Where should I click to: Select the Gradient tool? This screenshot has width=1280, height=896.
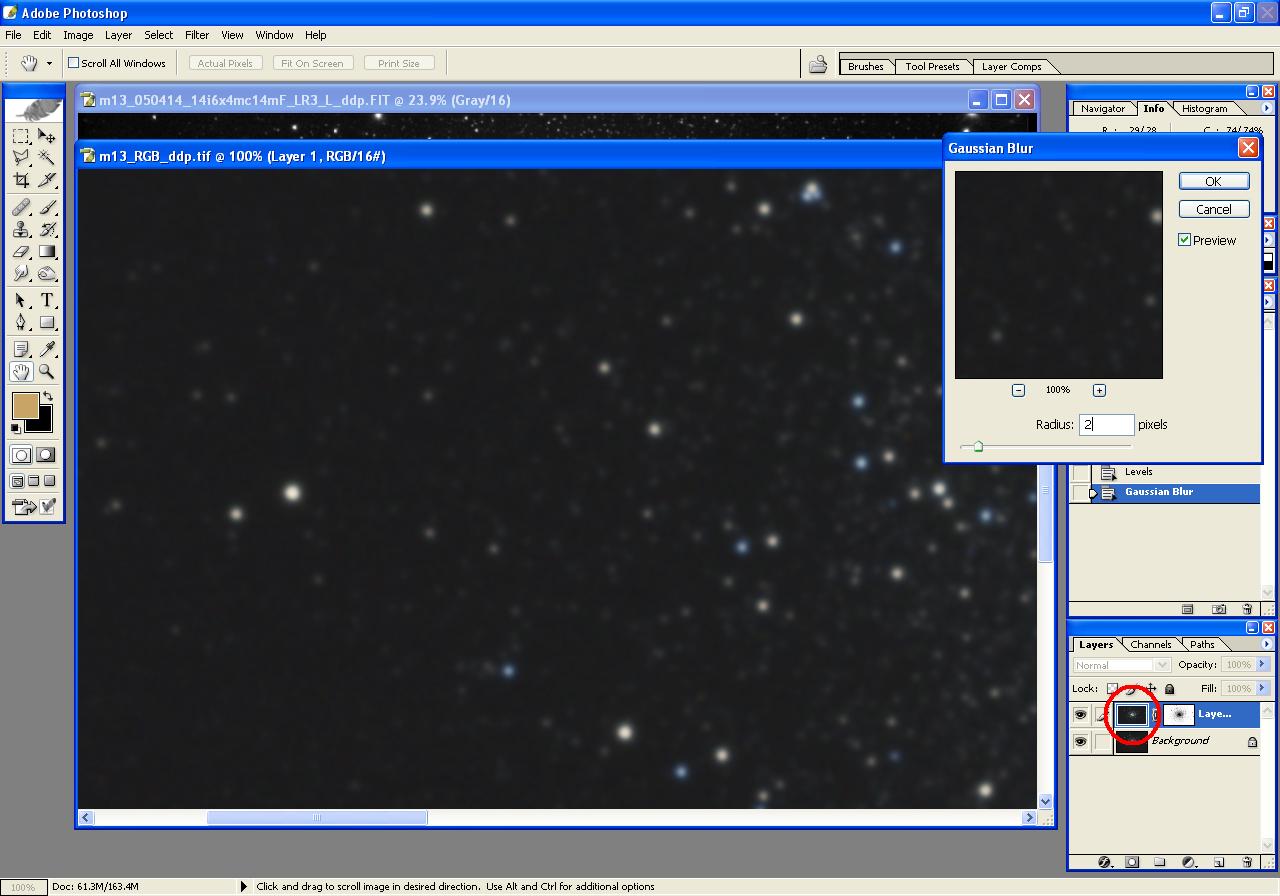(46, 252)
